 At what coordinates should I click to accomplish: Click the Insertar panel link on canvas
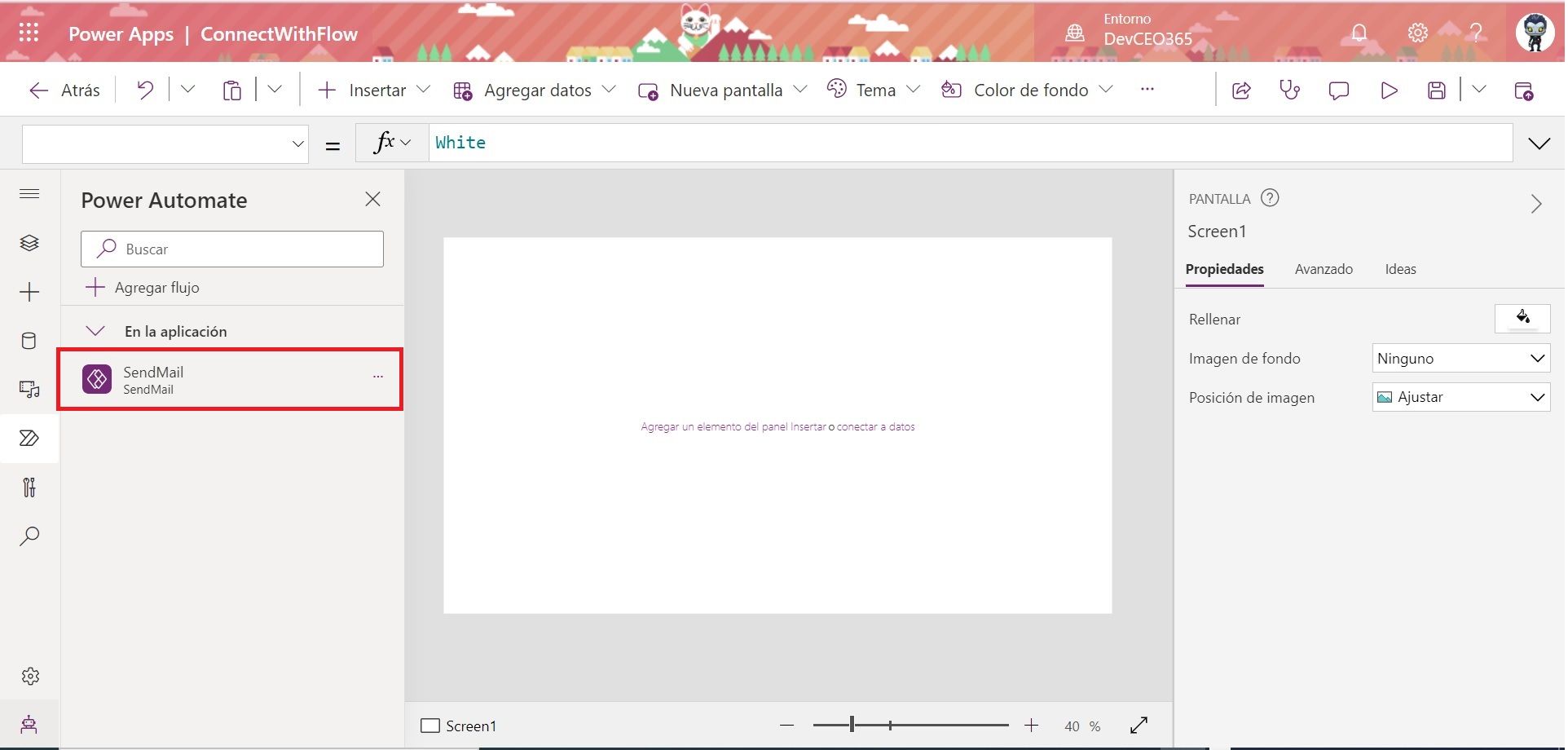[733, 426]
